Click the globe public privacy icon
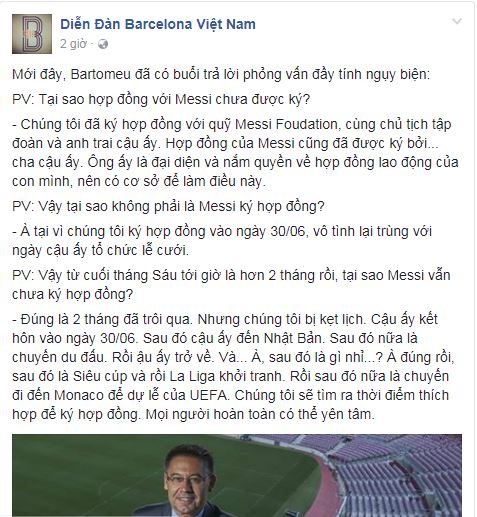 103,44
